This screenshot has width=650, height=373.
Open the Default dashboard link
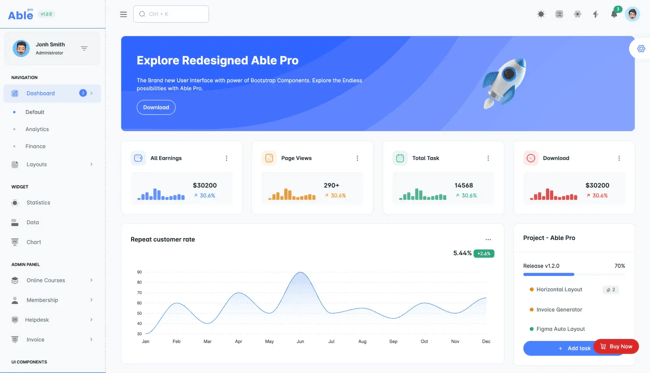(35, 112)
